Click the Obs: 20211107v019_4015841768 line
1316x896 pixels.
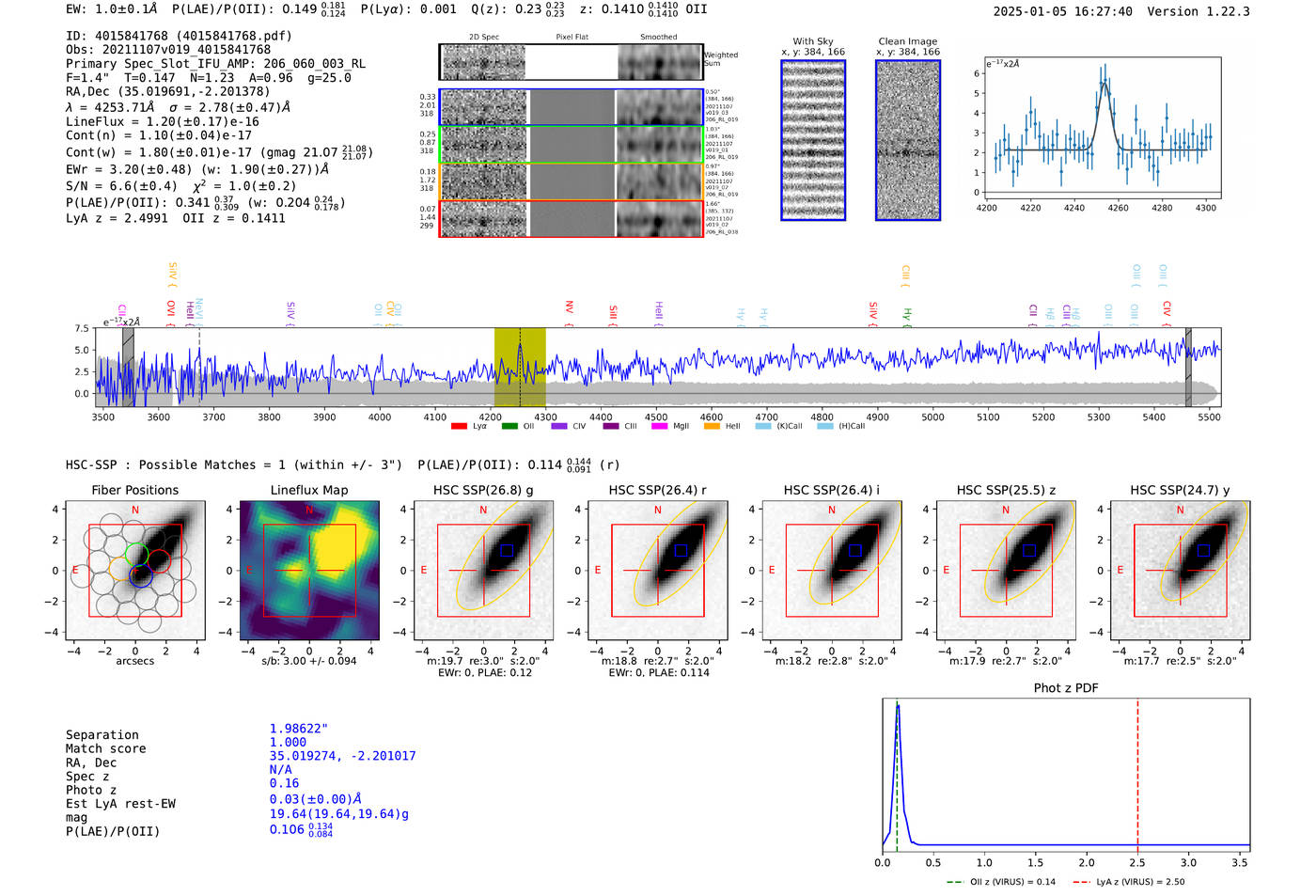coord(168,50)
